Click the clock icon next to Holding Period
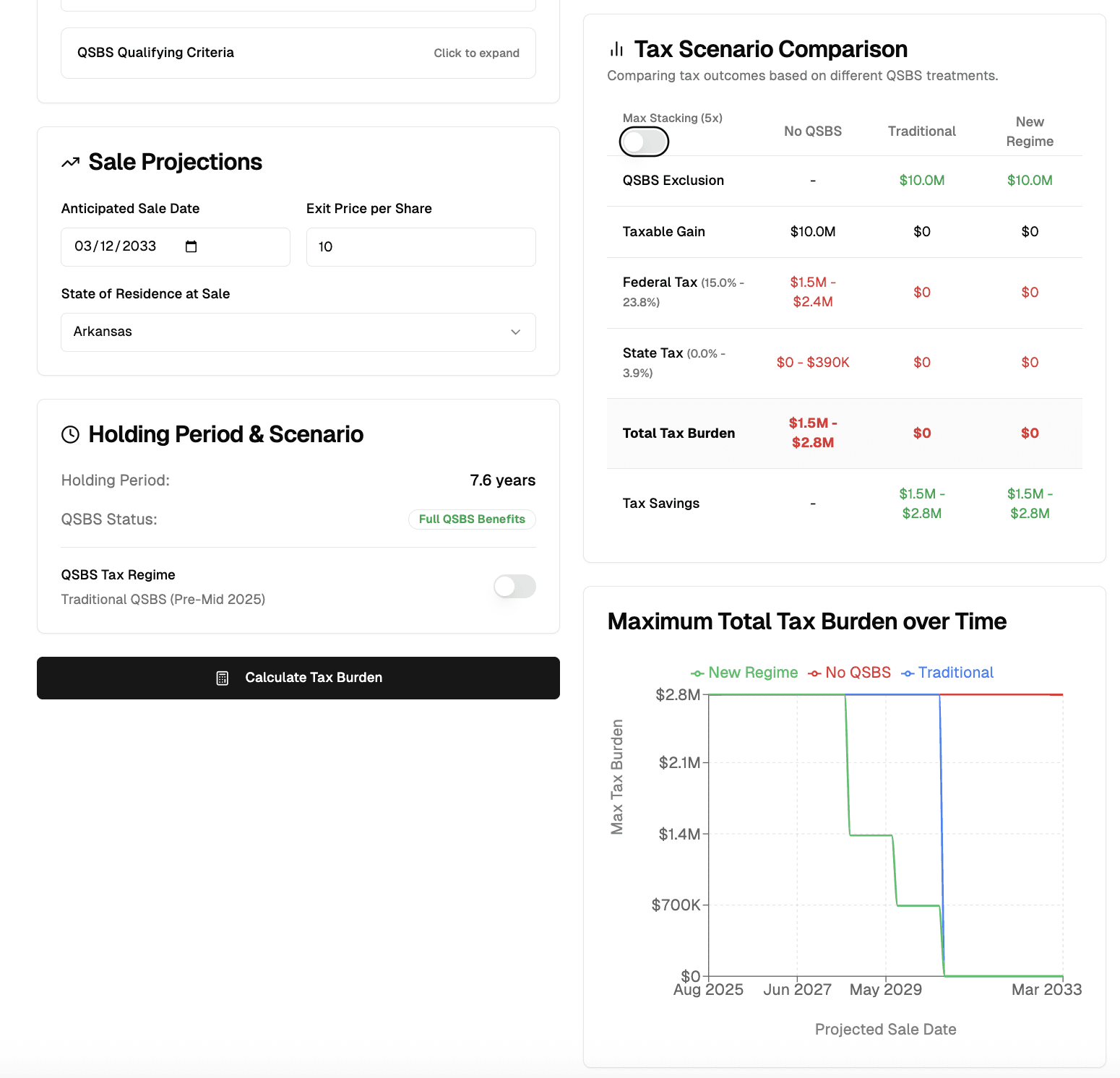 point(70,434)
